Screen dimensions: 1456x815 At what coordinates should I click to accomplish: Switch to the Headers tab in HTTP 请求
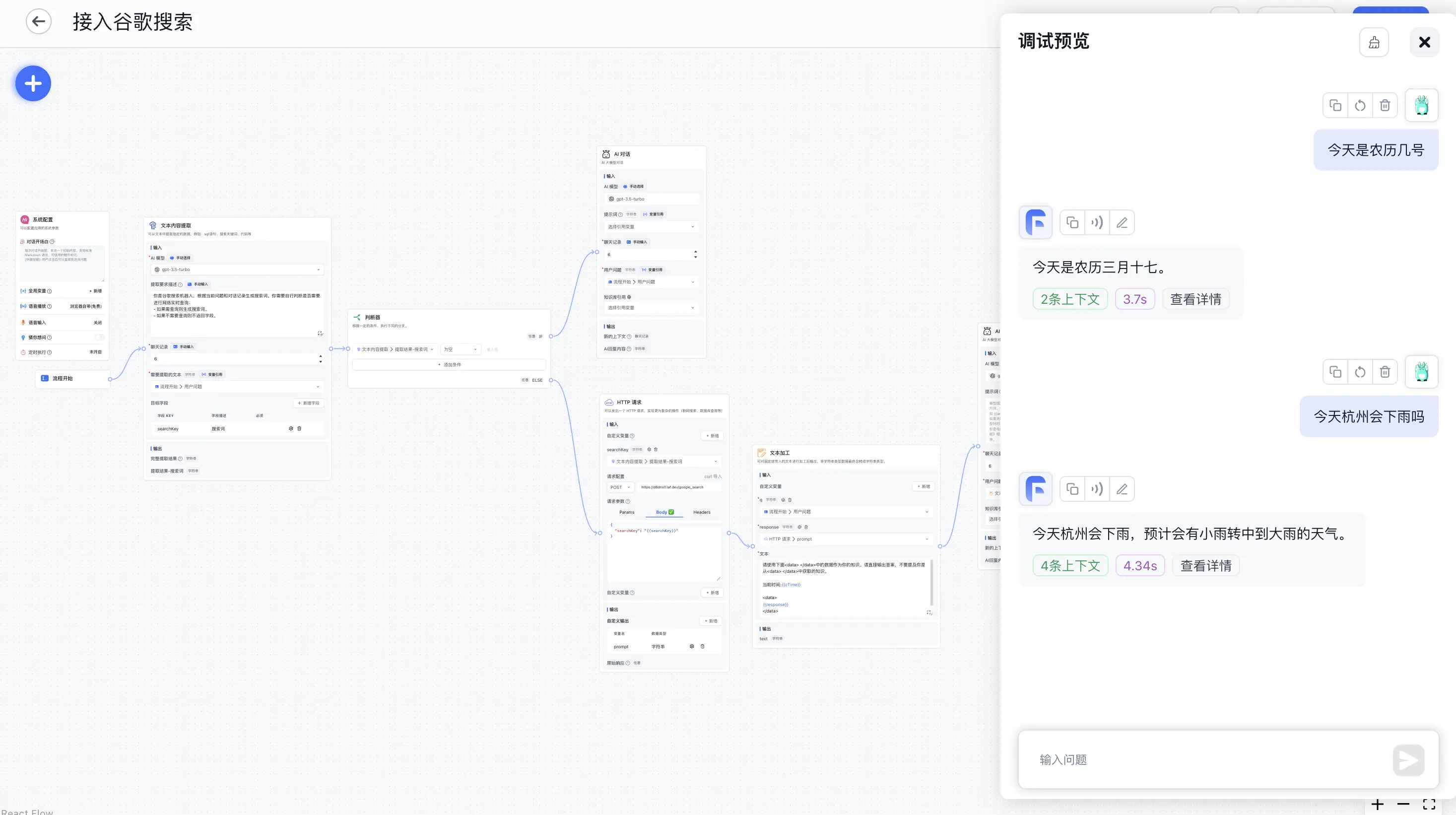tap(701, 512)
